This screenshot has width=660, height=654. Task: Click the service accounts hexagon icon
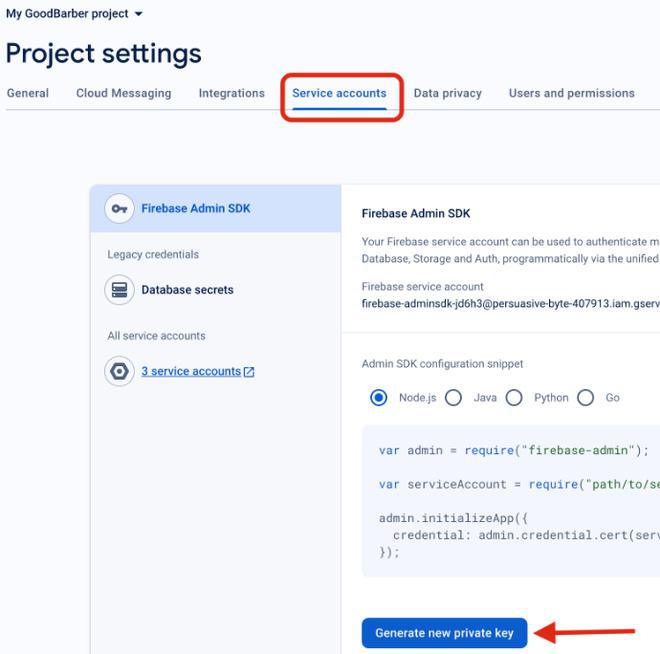[120, 372]
